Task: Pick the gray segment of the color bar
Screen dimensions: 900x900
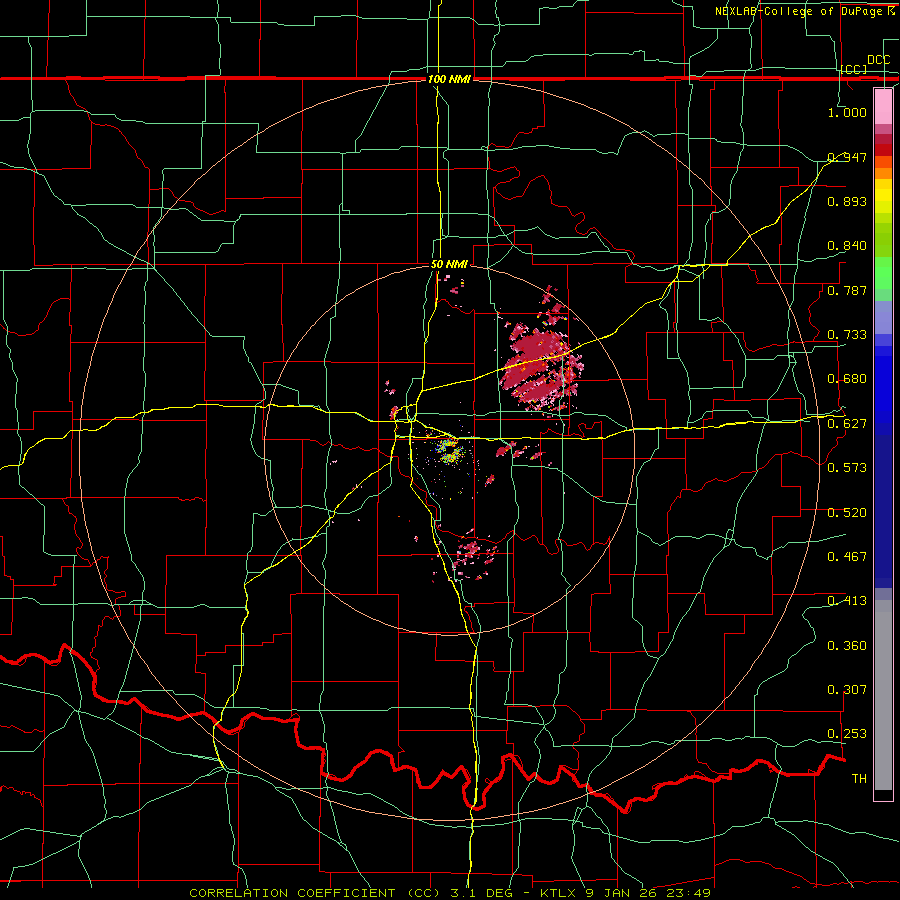Action: click(883, 695)
